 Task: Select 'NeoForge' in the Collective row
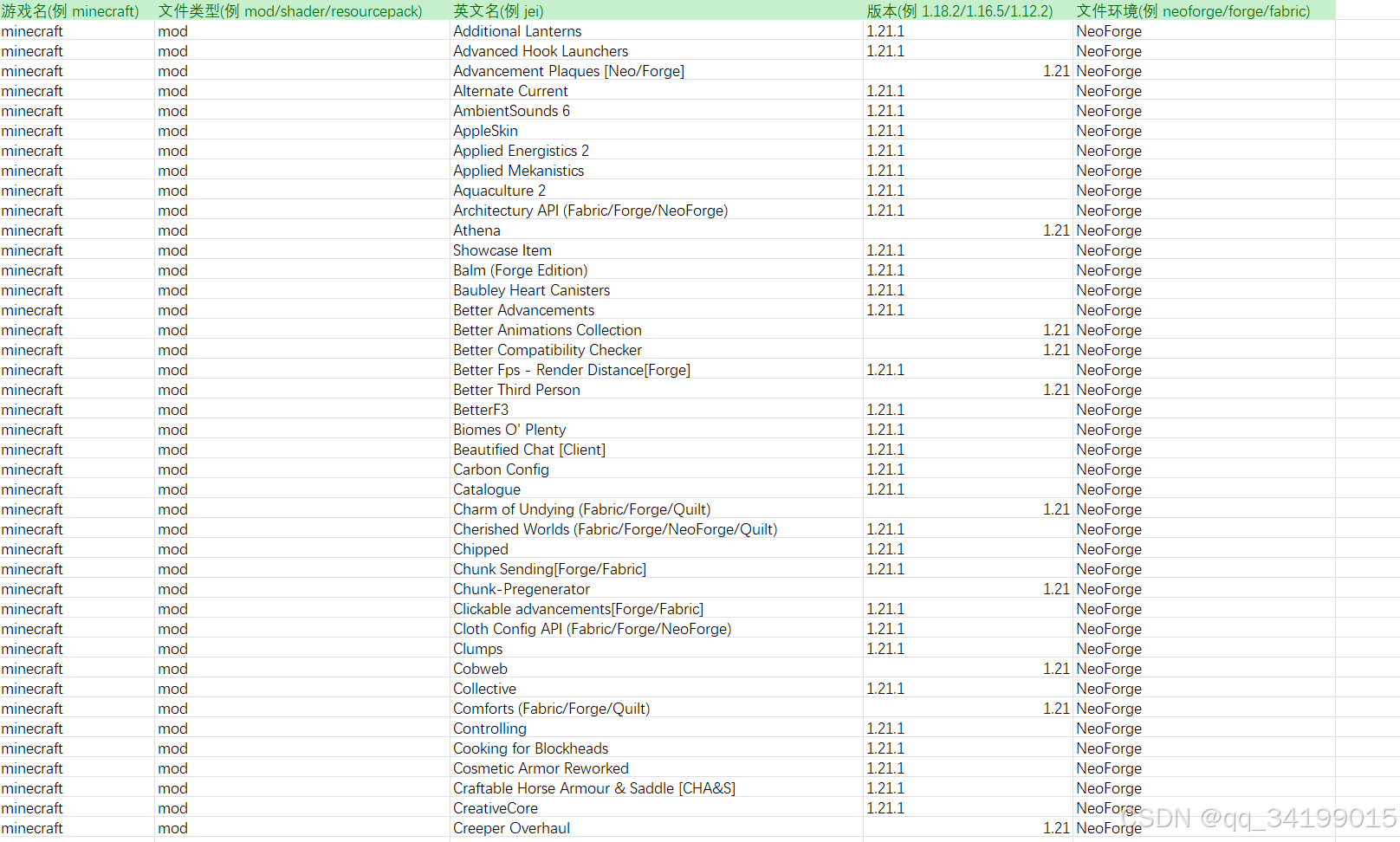point(1204,689)
